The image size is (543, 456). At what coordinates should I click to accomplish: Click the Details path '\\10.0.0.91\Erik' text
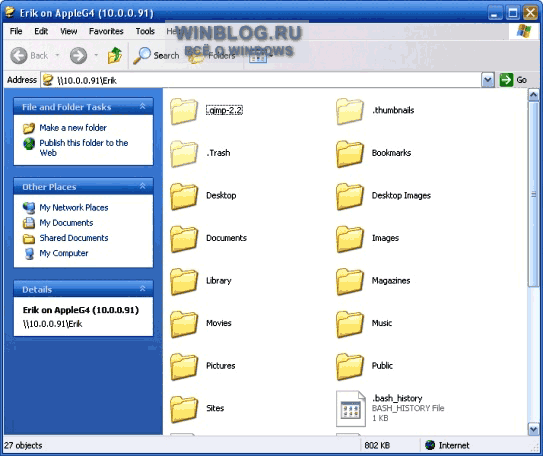(x=53, y=324)
